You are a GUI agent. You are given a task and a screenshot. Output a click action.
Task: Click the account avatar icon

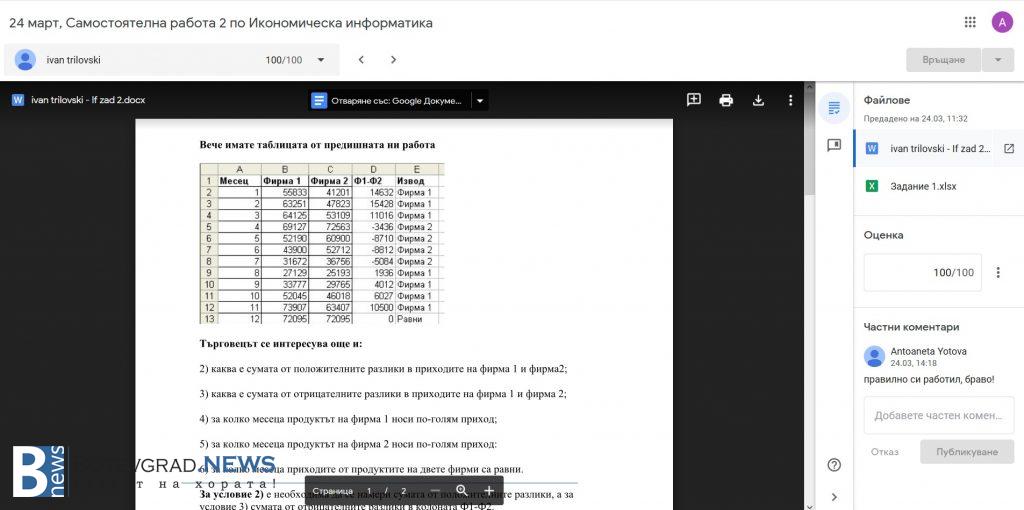coord(1002,22)
